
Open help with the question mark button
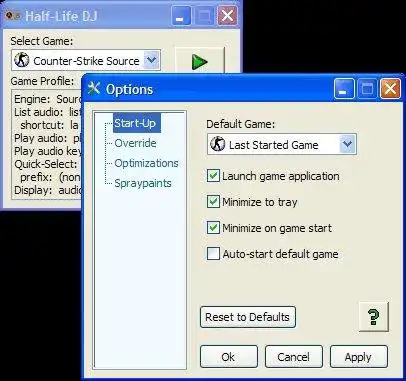click(374, 317)
